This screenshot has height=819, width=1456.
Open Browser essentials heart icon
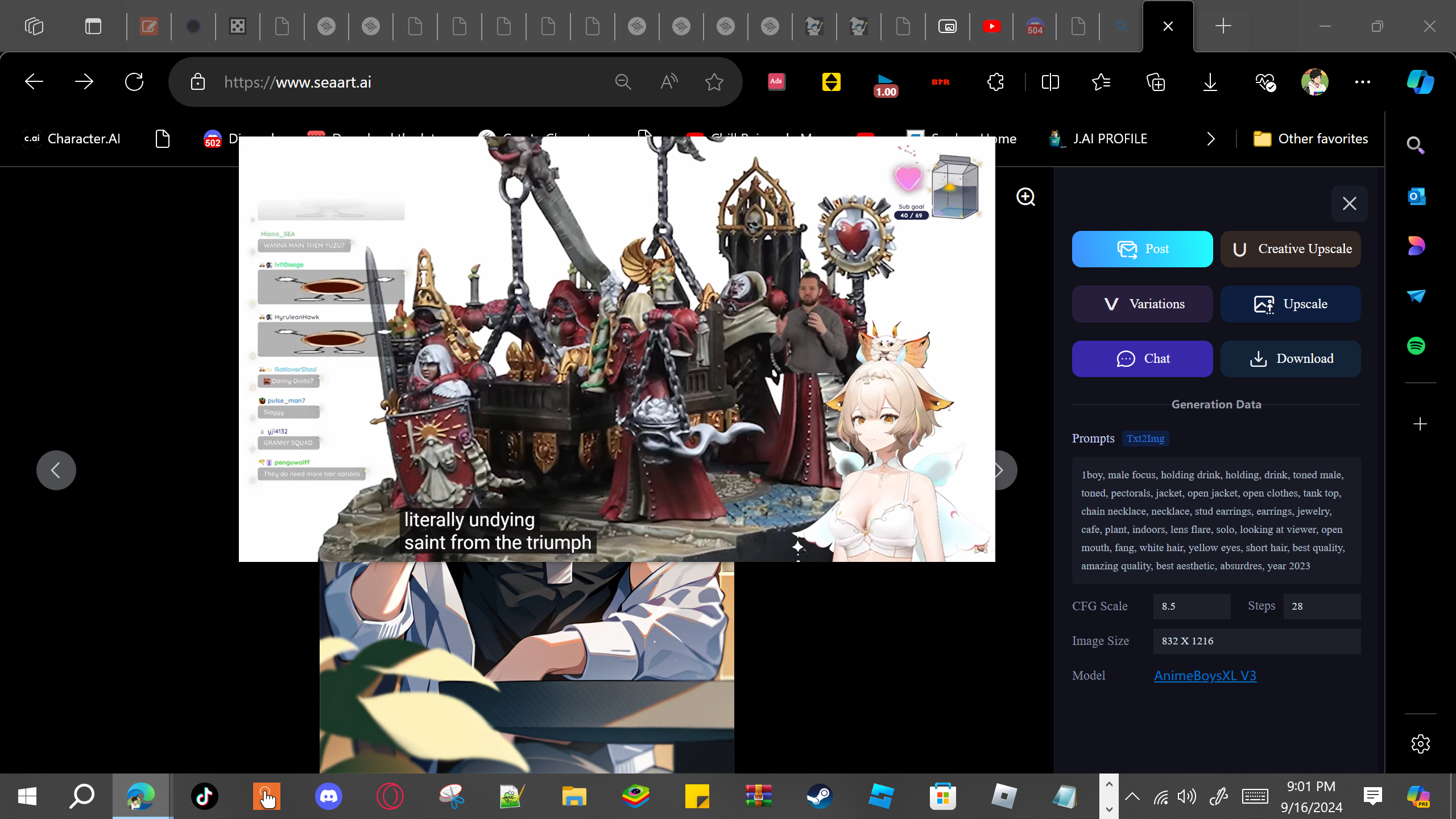pyautogui.click(x=1265, y=82)
